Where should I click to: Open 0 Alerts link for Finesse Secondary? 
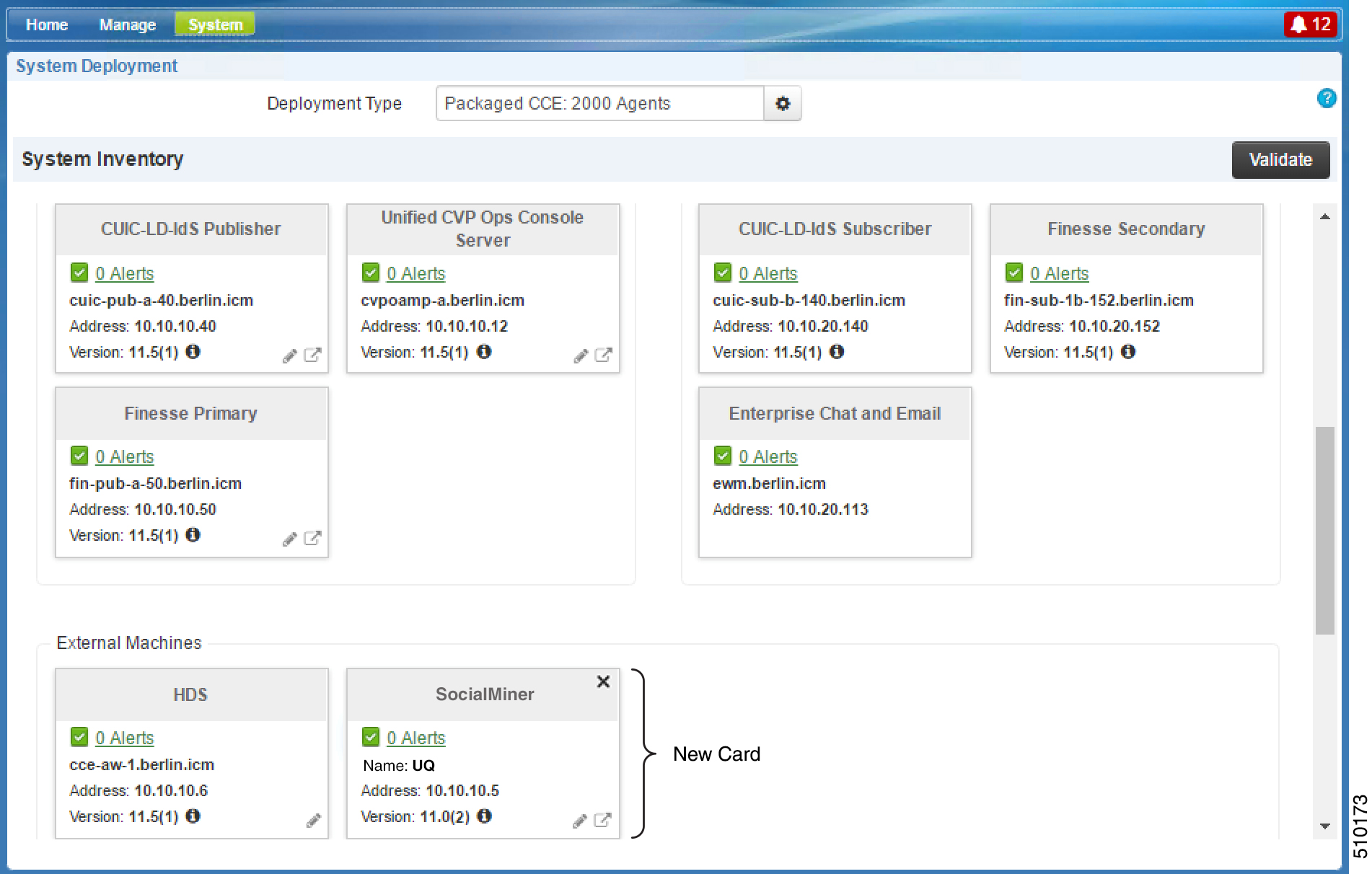click(x=1060, y=274)
